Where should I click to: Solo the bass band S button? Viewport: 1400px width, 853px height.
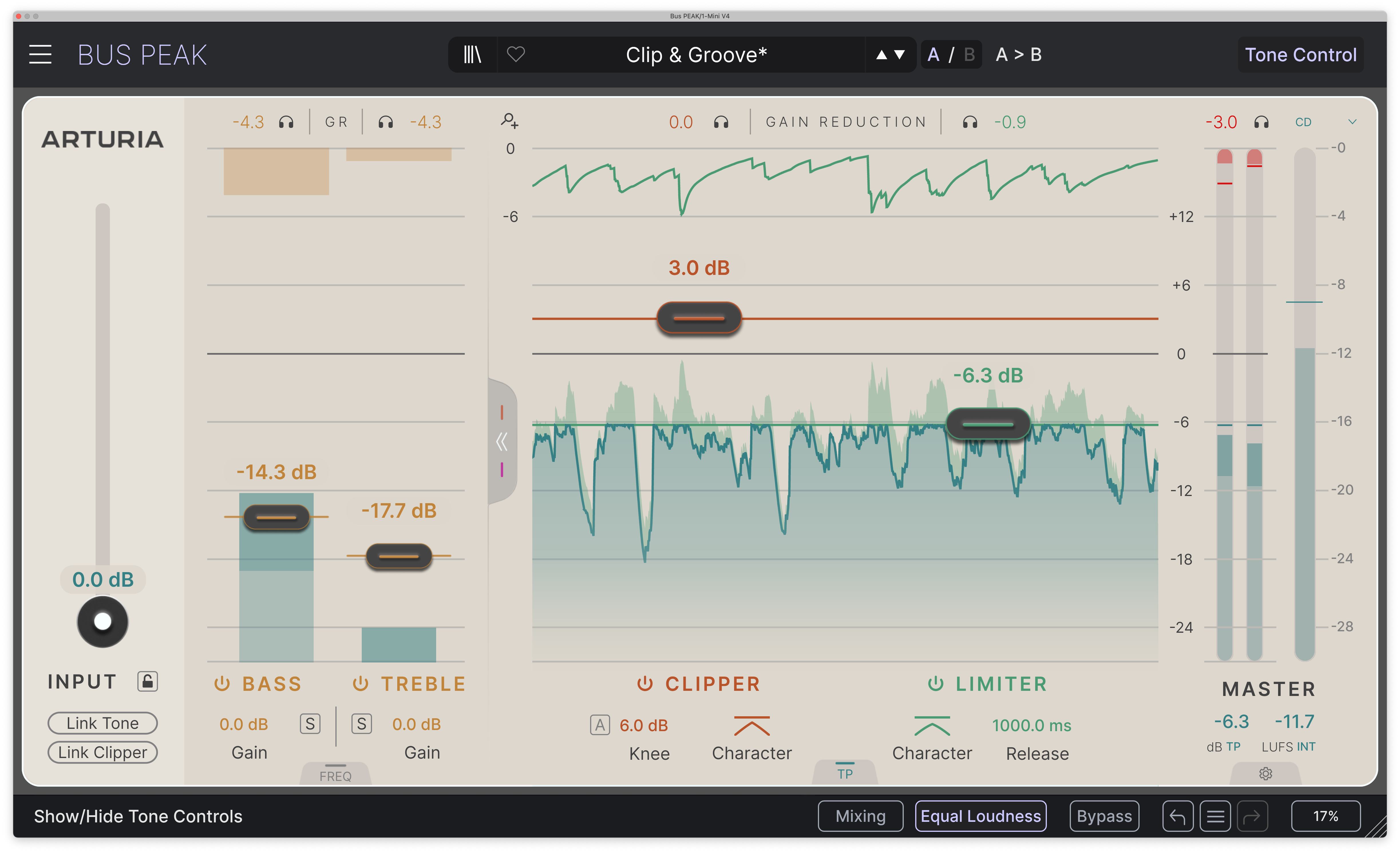310,723
